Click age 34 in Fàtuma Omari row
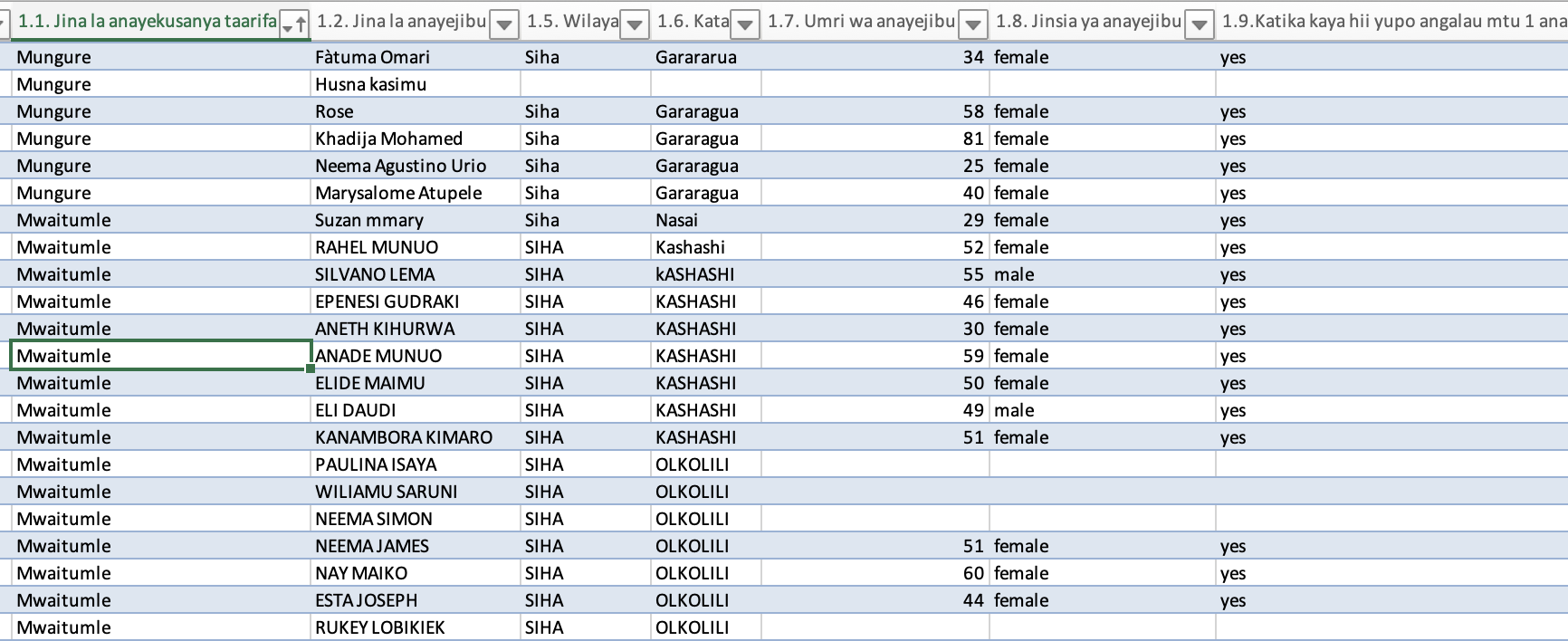The width and height of the screenshot is (1568, 641). [x=875, y=57]
